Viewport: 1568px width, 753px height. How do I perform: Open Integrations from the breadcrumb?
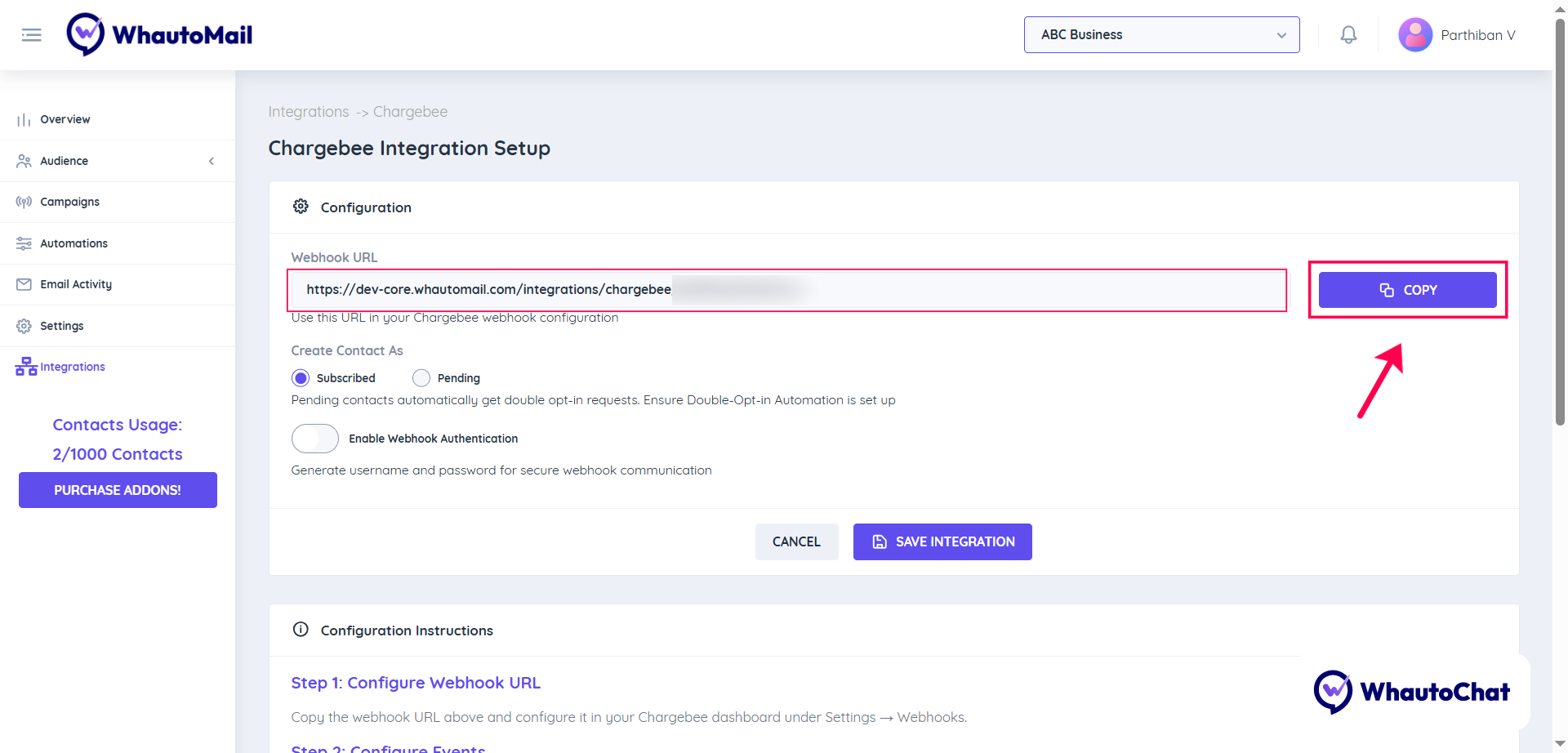[308, 111]
